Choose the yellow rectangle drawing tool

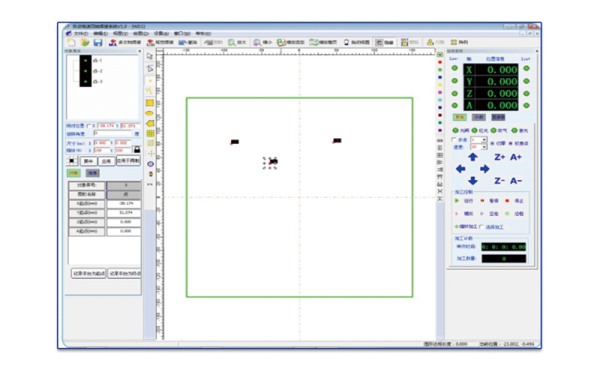(x=150, y=103)
